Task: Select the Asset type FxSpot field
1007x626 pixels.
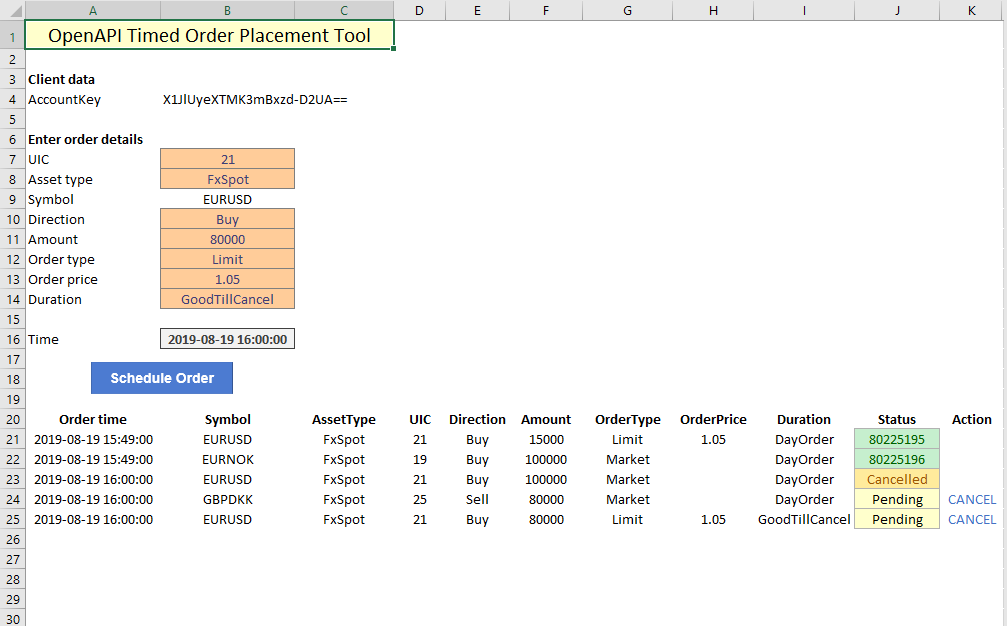Action: tap(227, 179)
